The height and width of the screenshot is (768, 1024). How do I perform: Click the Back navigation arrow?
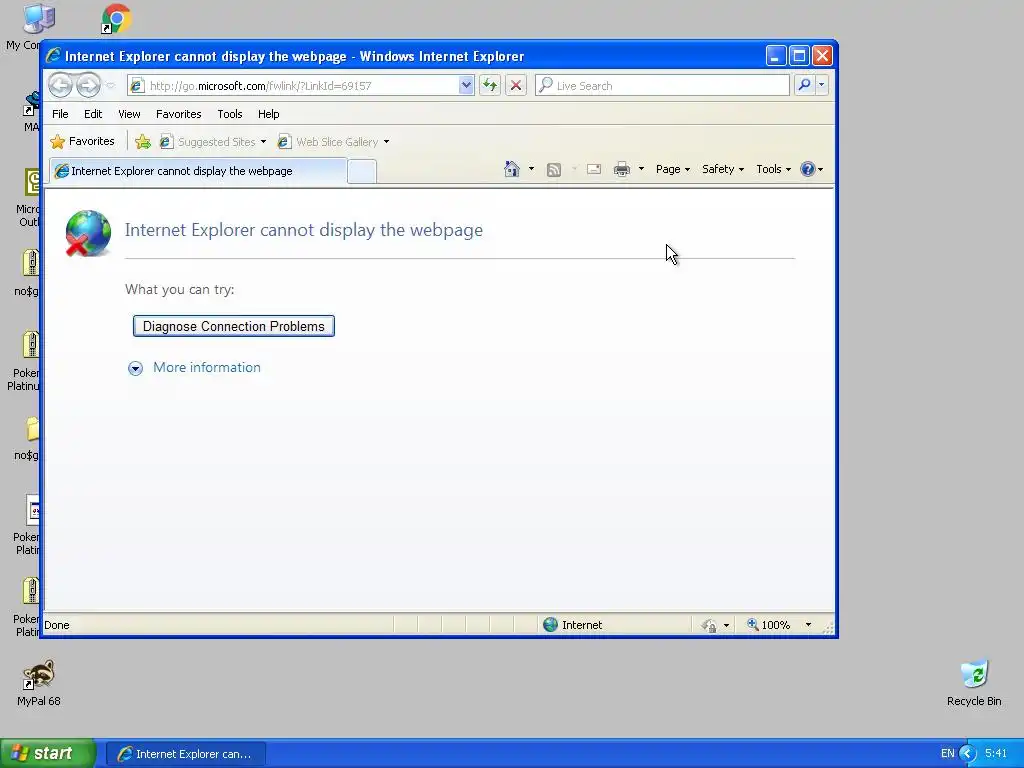(60, 85)
